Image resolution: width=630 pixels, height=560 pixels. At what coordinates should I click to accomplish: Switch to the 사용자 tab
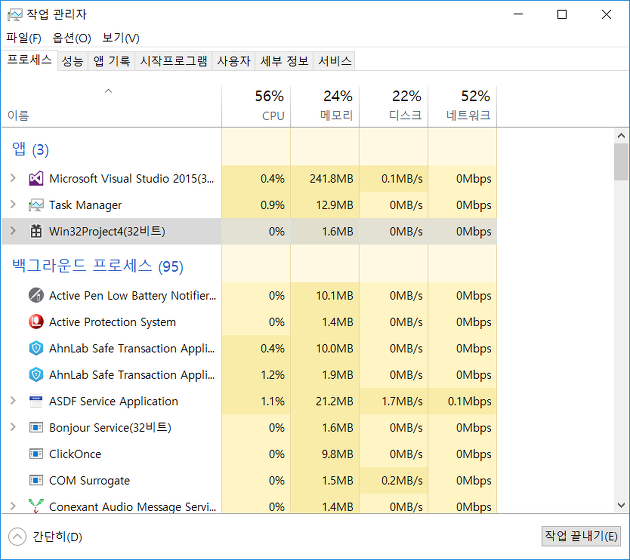pos(233,61)
